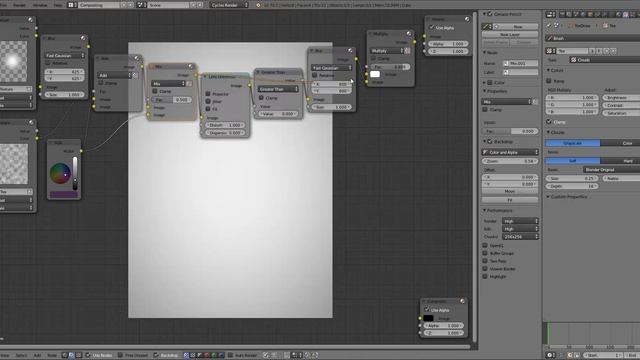
Task: Toggle Use Alpha on the Composite node
Action: [427, 310]
